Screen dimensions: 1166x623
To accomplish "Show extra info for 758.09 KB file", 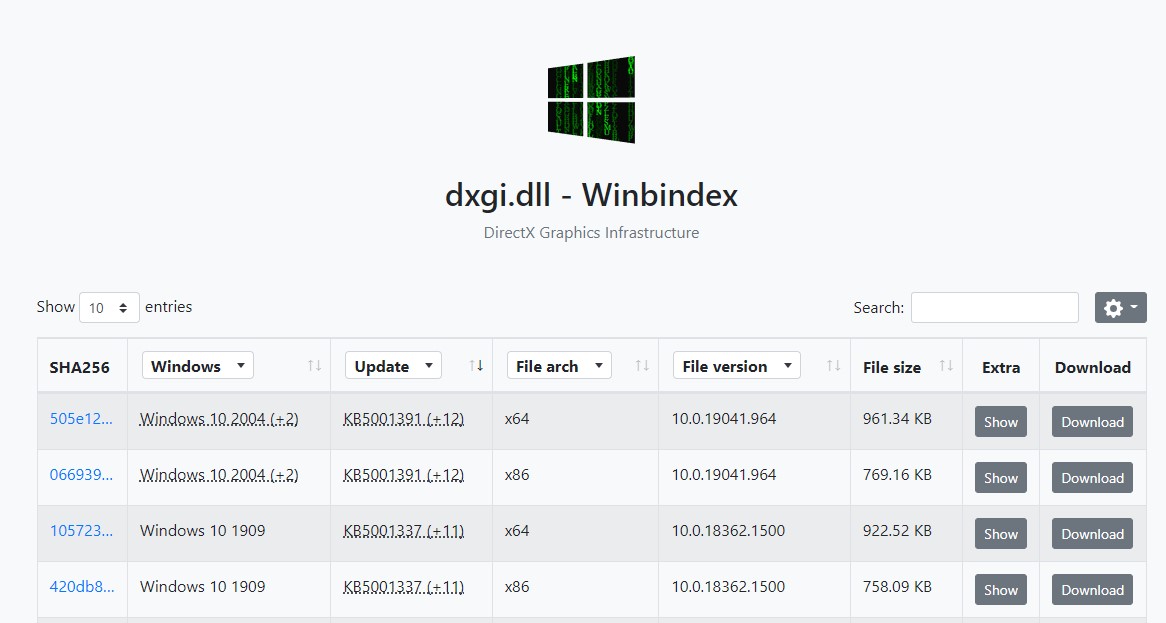I will [x=1000, y=590].
